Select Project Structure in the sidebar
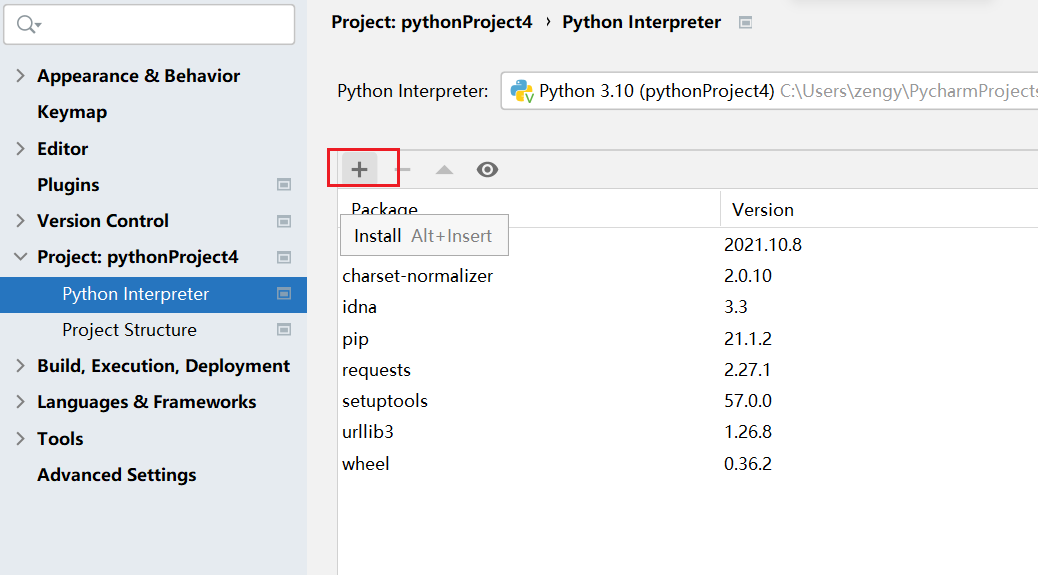 click(129, 330)
